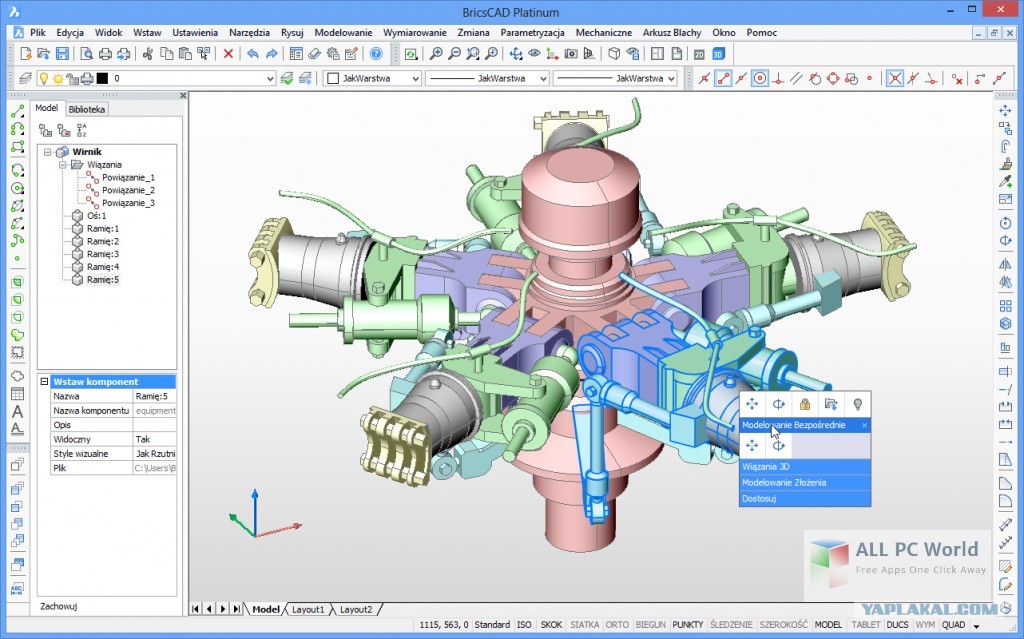The height and width of the screenshot is (639, 1024).
Task: Toggle DUCS in the status bar
Action: [897, 625]
